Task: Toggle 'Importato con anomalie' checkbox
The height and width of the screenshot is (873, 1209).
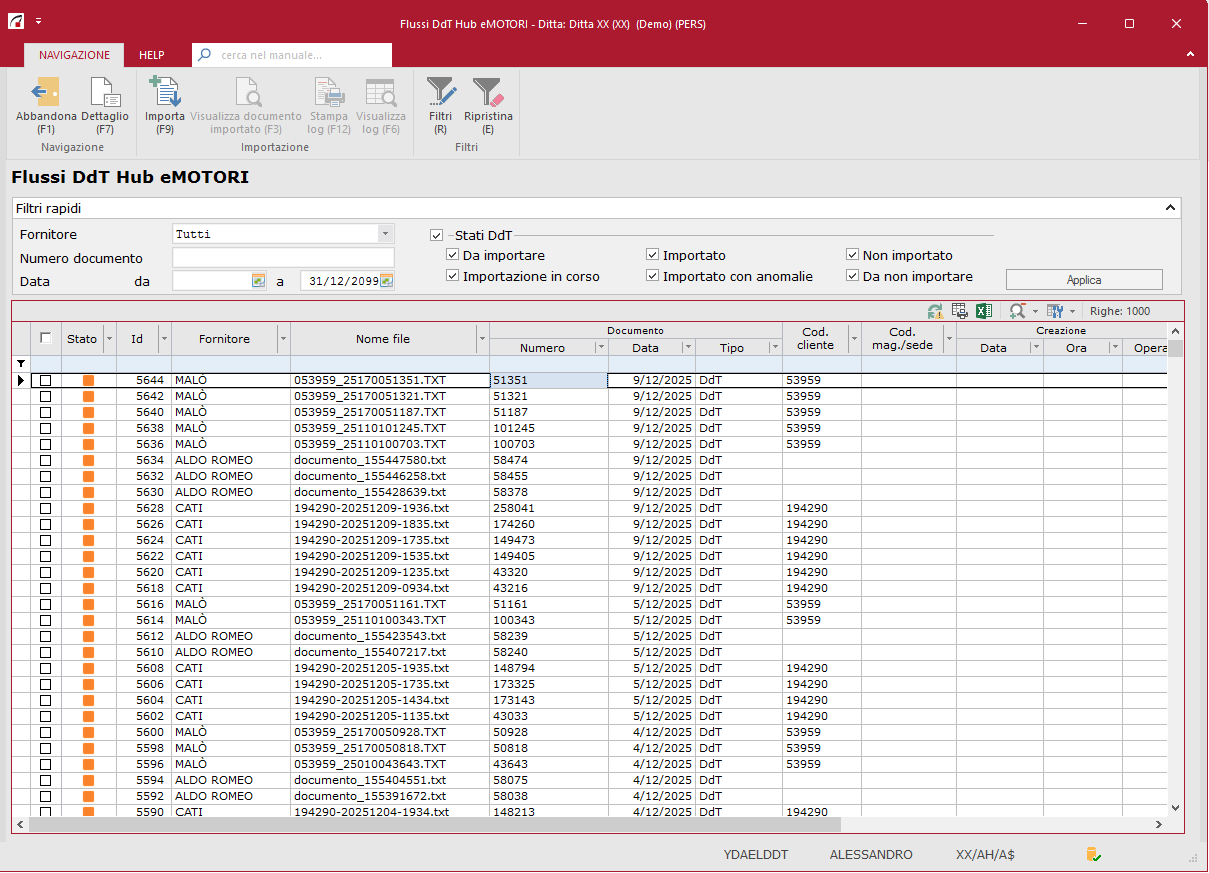Action: pos(653,277)
